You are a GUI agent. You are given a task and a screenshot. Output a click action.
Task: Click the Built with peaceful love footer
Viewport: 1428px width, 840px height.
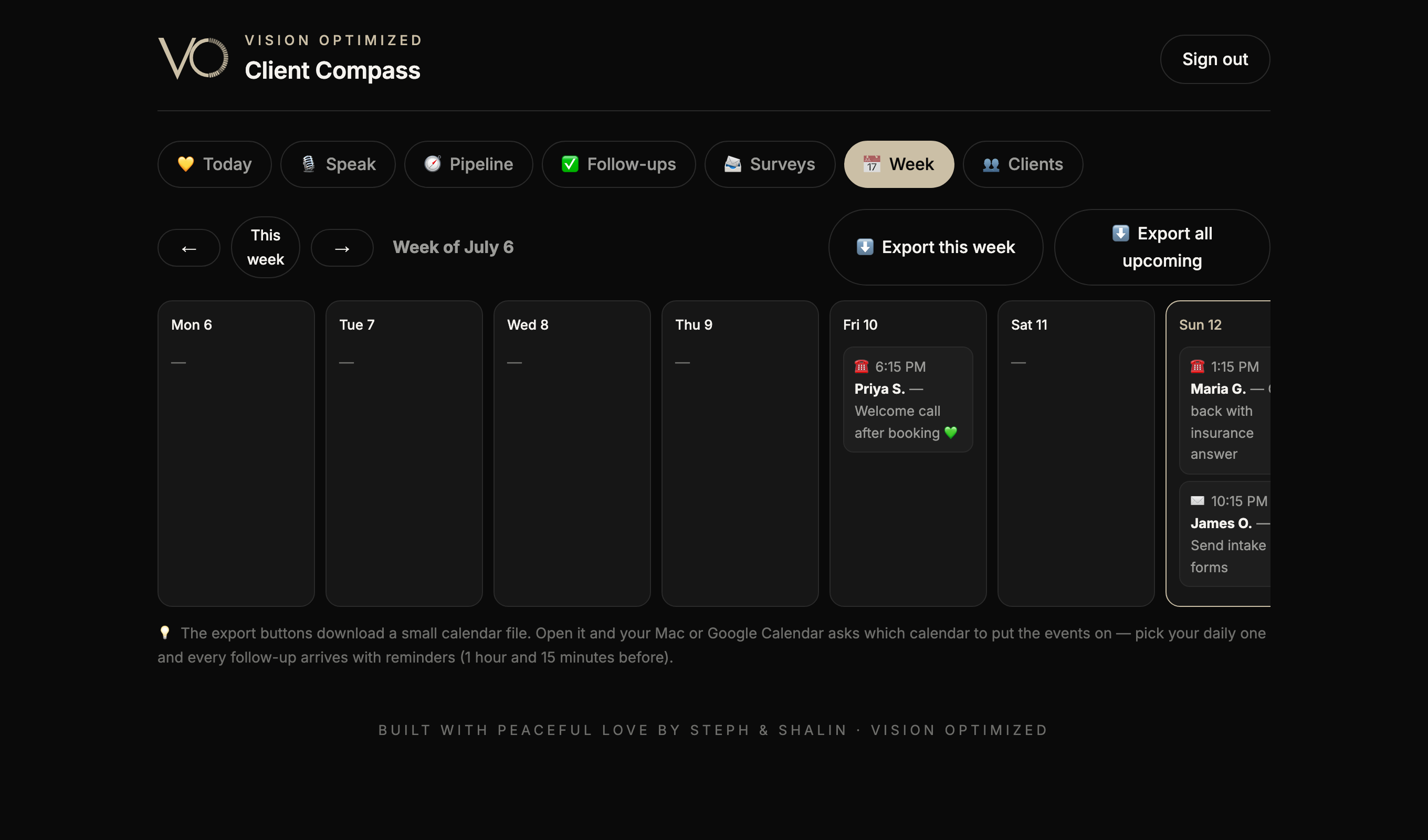click(x=713, y=730)
